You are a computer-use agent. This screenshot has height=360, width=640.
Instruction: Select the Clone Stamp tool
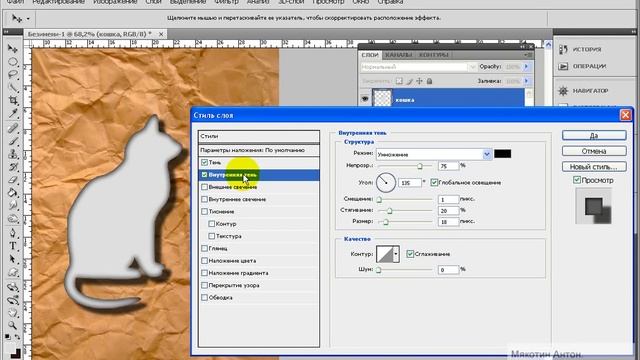13,154
